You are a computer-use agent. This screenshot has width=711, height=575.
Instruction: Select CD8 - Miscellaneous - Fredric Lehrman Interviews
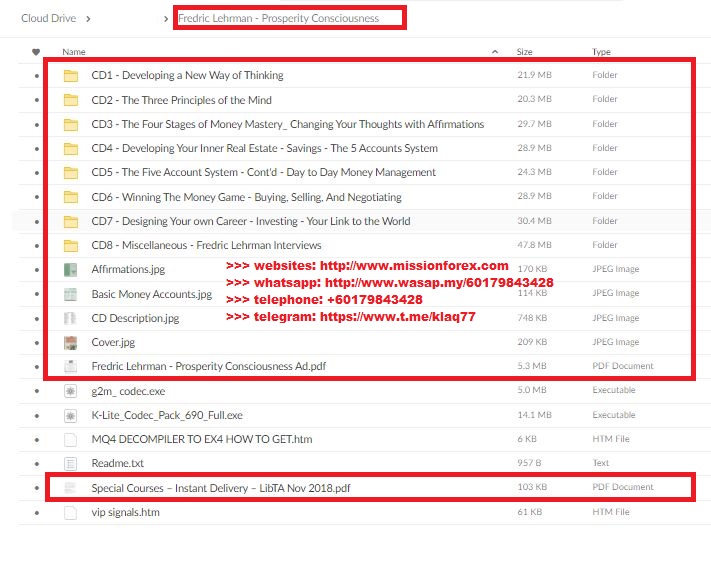[x=206, y=245]
